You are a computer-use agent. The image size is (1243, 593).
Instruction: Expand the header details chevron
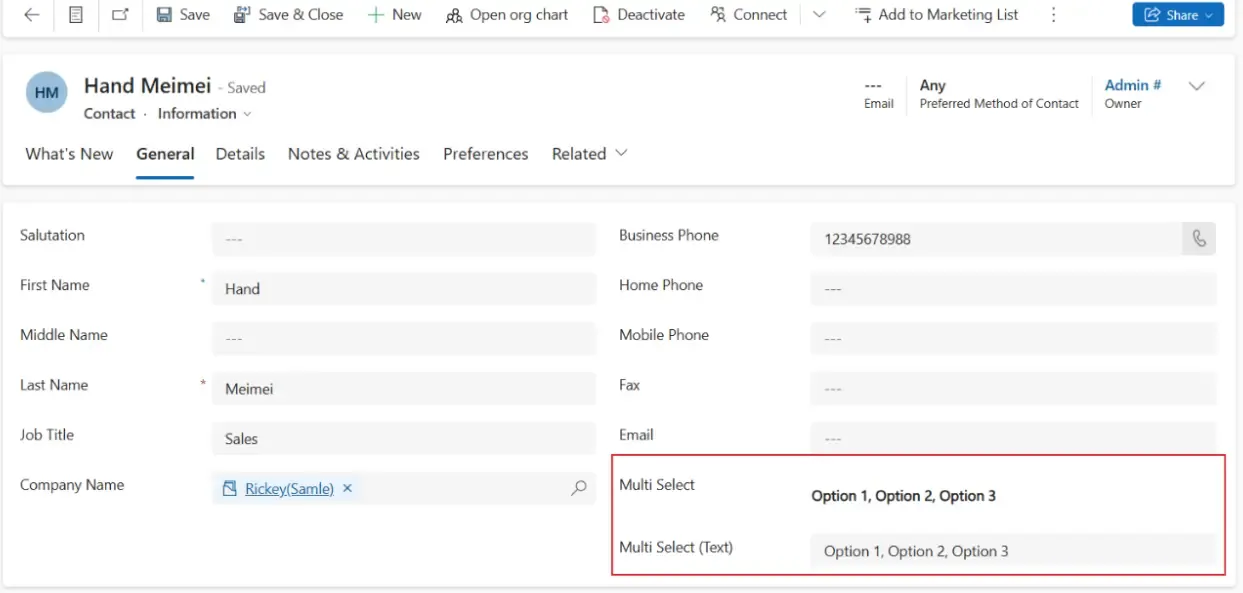(x=1196, y=86)
